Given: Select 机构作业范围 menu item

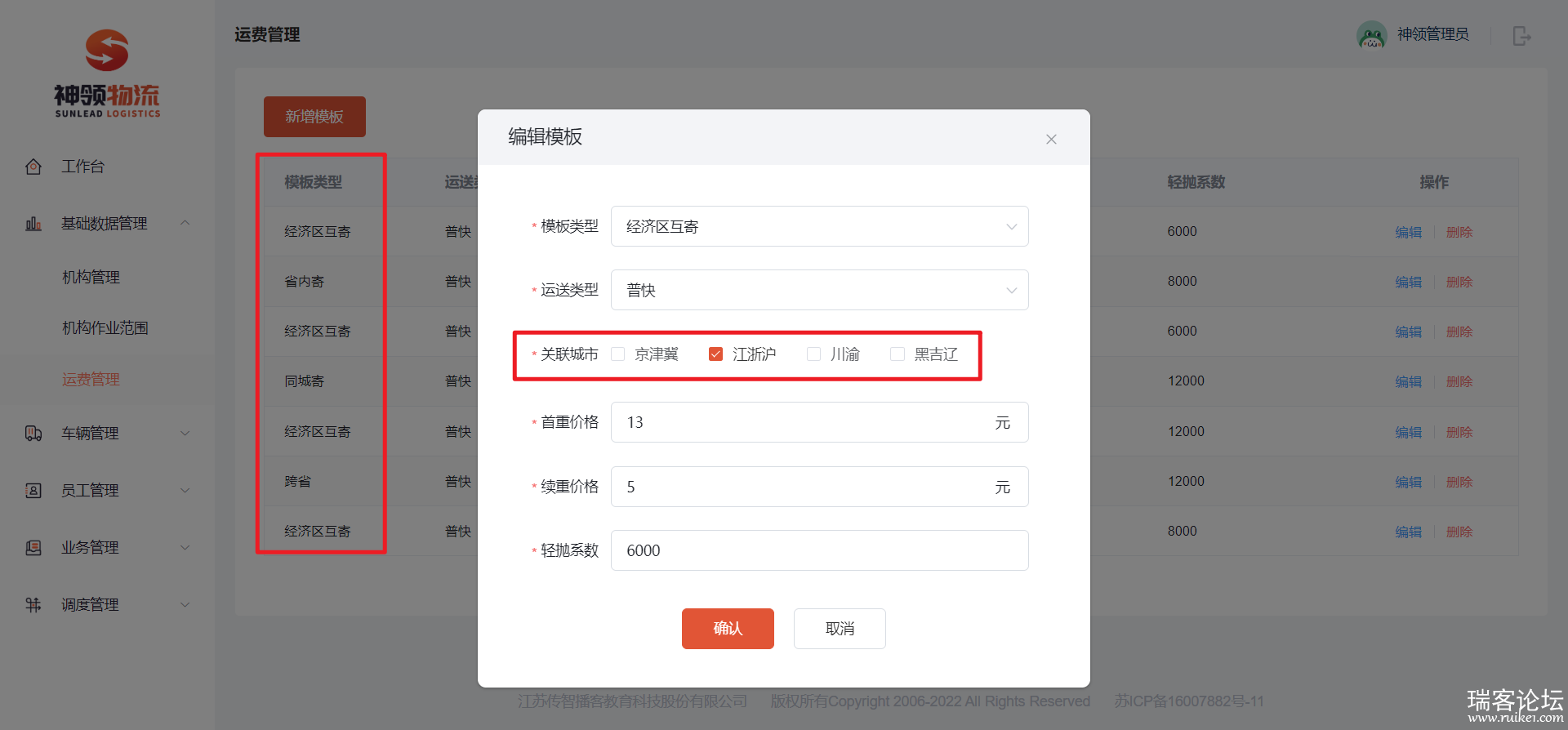Looking at the screenshot, I should (x=105, y=328).
